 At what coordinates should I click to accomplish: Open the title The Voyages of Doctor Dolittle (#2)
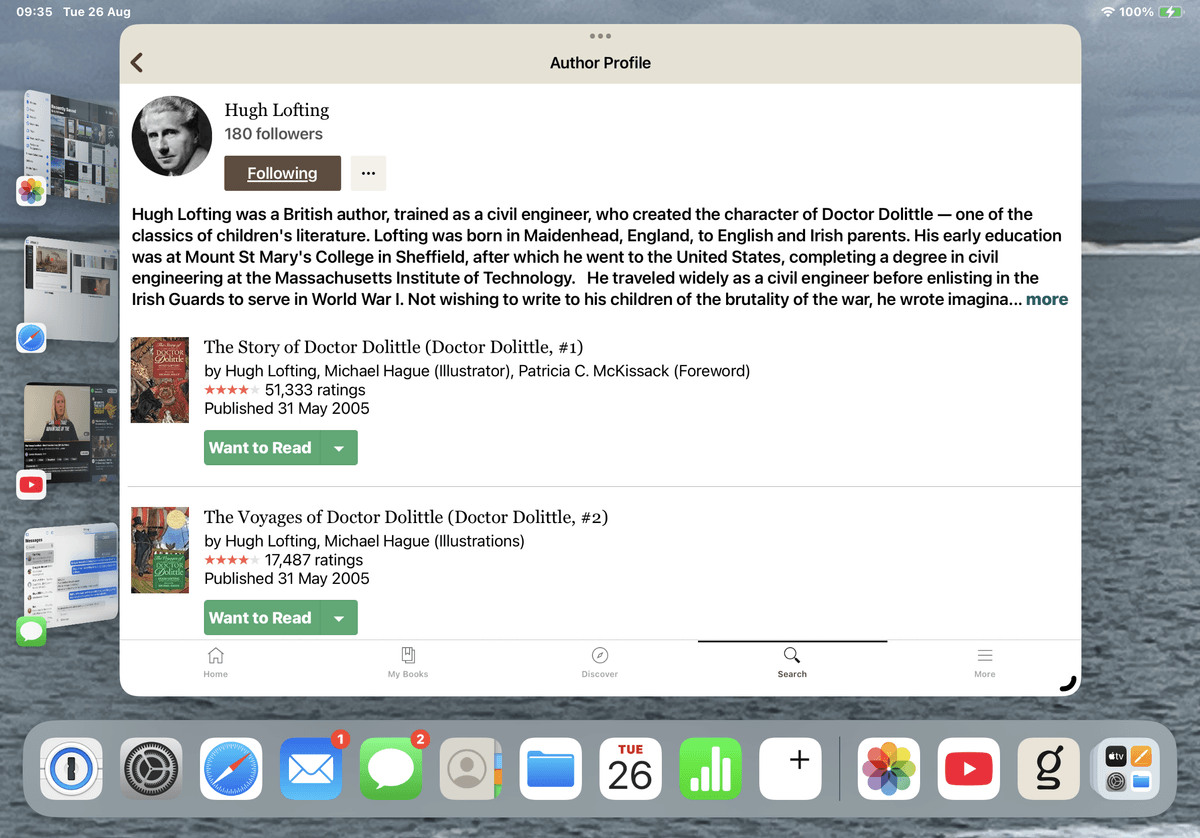(x=406, y=518)
